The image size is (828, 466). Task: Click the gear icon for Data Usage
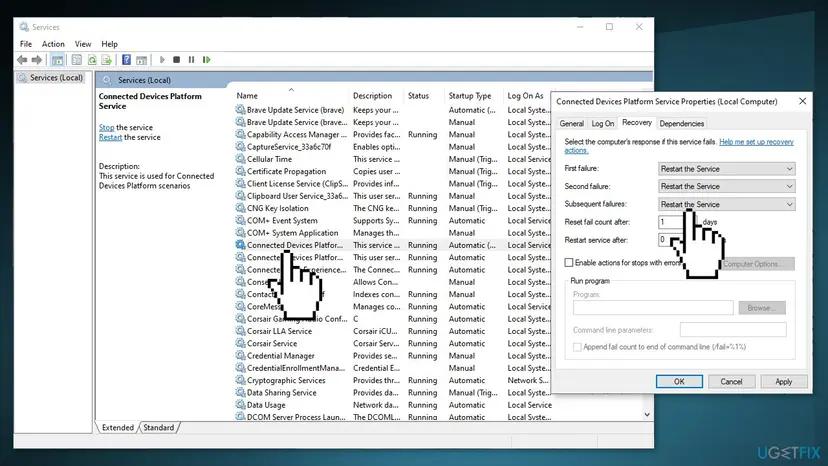(240, 405)
